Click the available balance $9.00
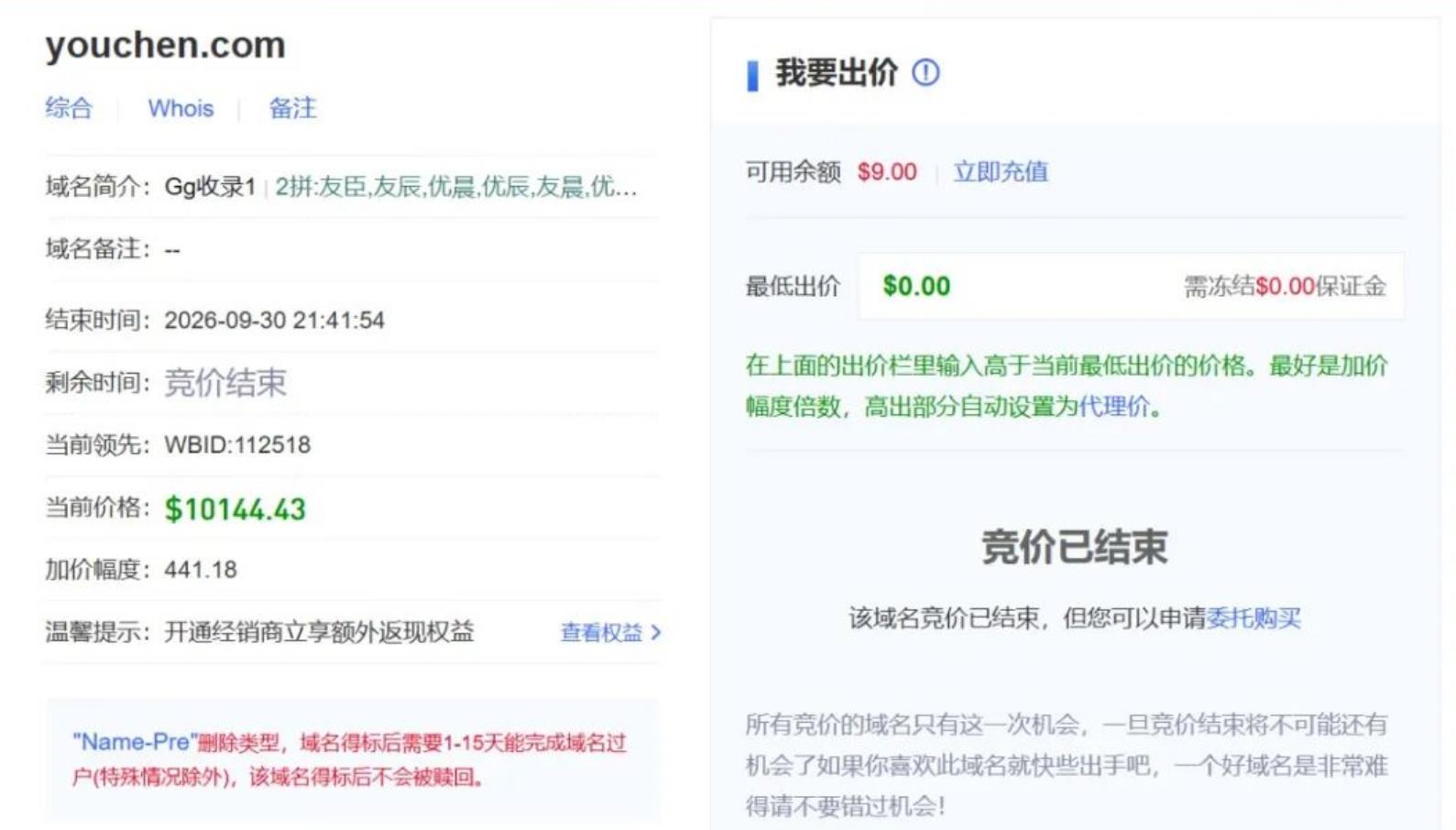1456x830 pixels. click(x=887, y=171)
